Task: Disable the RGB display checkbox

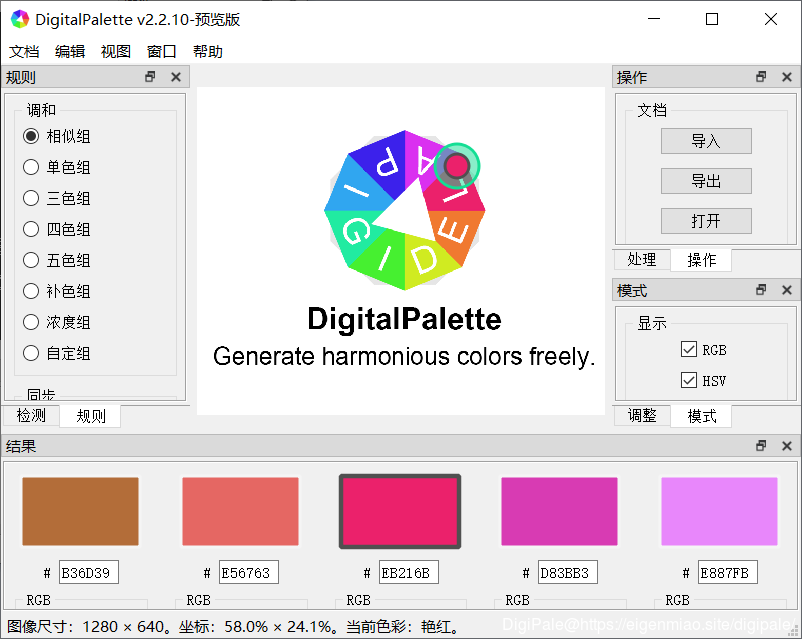Action: click(688, 349)
